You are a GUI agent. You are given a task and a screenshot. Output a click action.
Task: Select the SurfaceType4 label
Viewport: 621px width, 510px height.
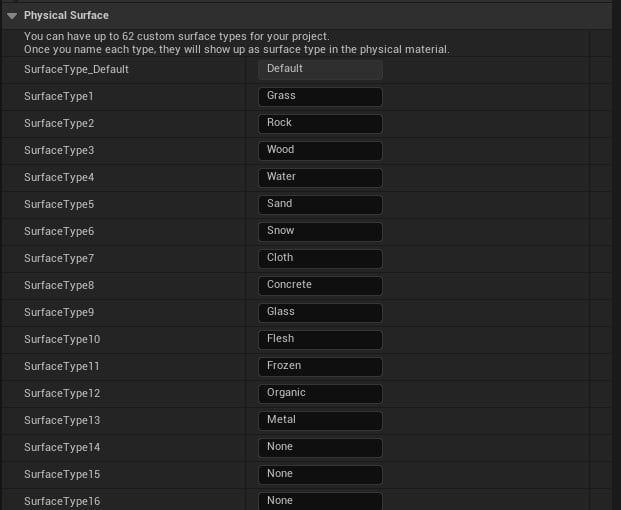(59, 177)
